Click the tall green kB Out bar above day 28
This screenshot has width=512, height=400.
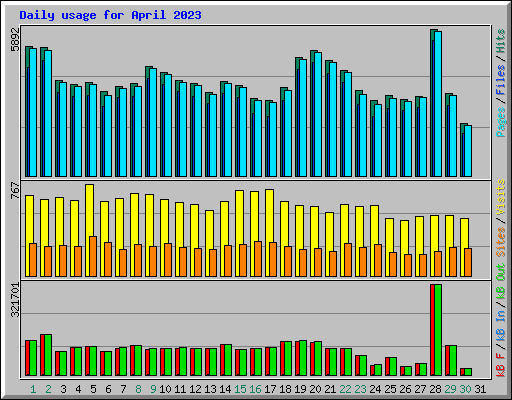tap(438, 330)
